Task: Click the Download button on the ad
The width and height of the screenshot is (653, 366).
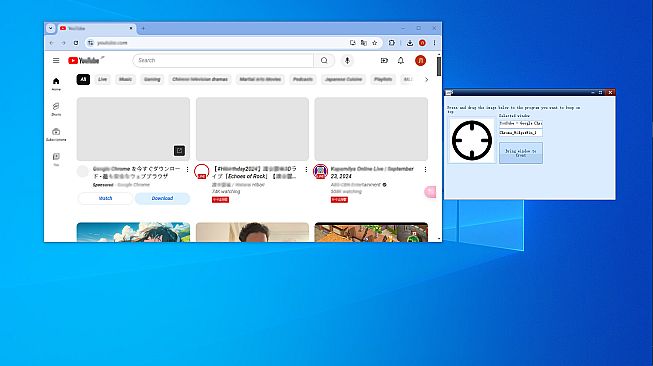Action: coord(162,198)
